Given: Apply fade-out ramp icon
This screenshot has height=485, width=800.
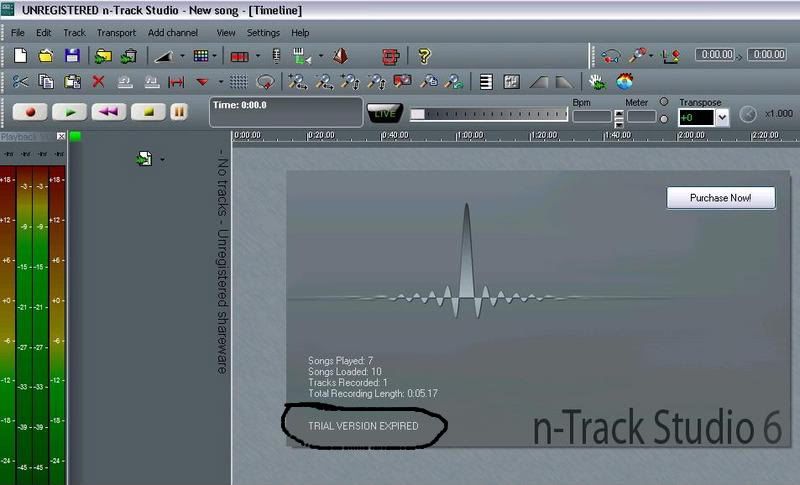Looking at the screenshot, I should click(x=564, y=82).
